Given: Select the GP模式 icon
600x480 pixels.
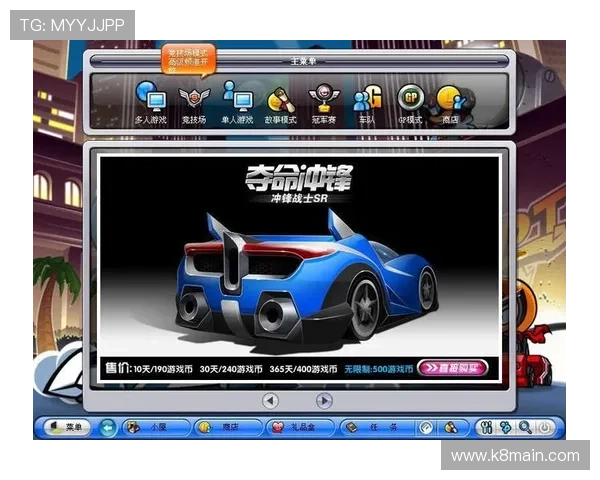Looking at the screenshot, I should click(409, 101).
